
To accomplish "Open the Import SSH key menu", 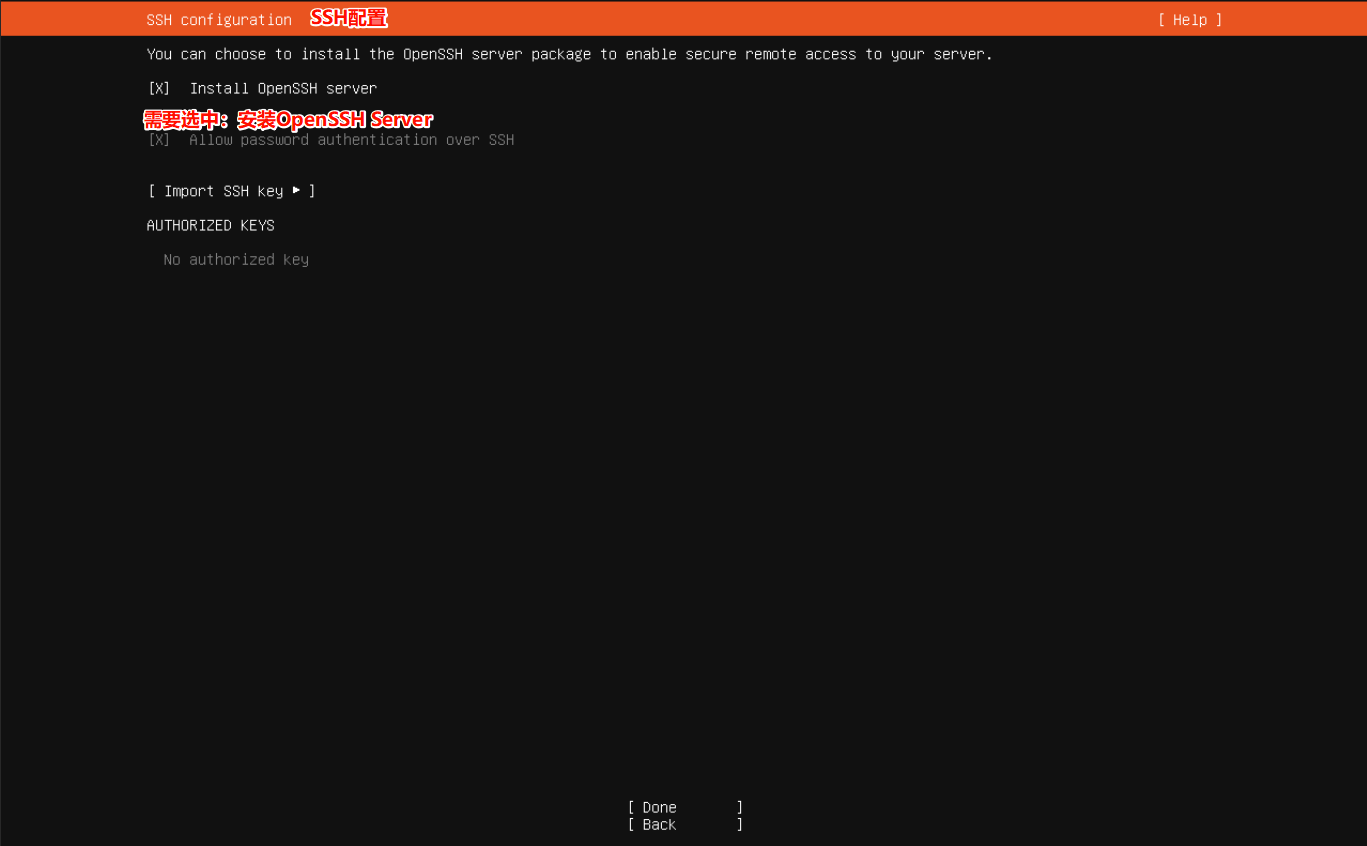I will pyautogui.click(x=231, y=191).
